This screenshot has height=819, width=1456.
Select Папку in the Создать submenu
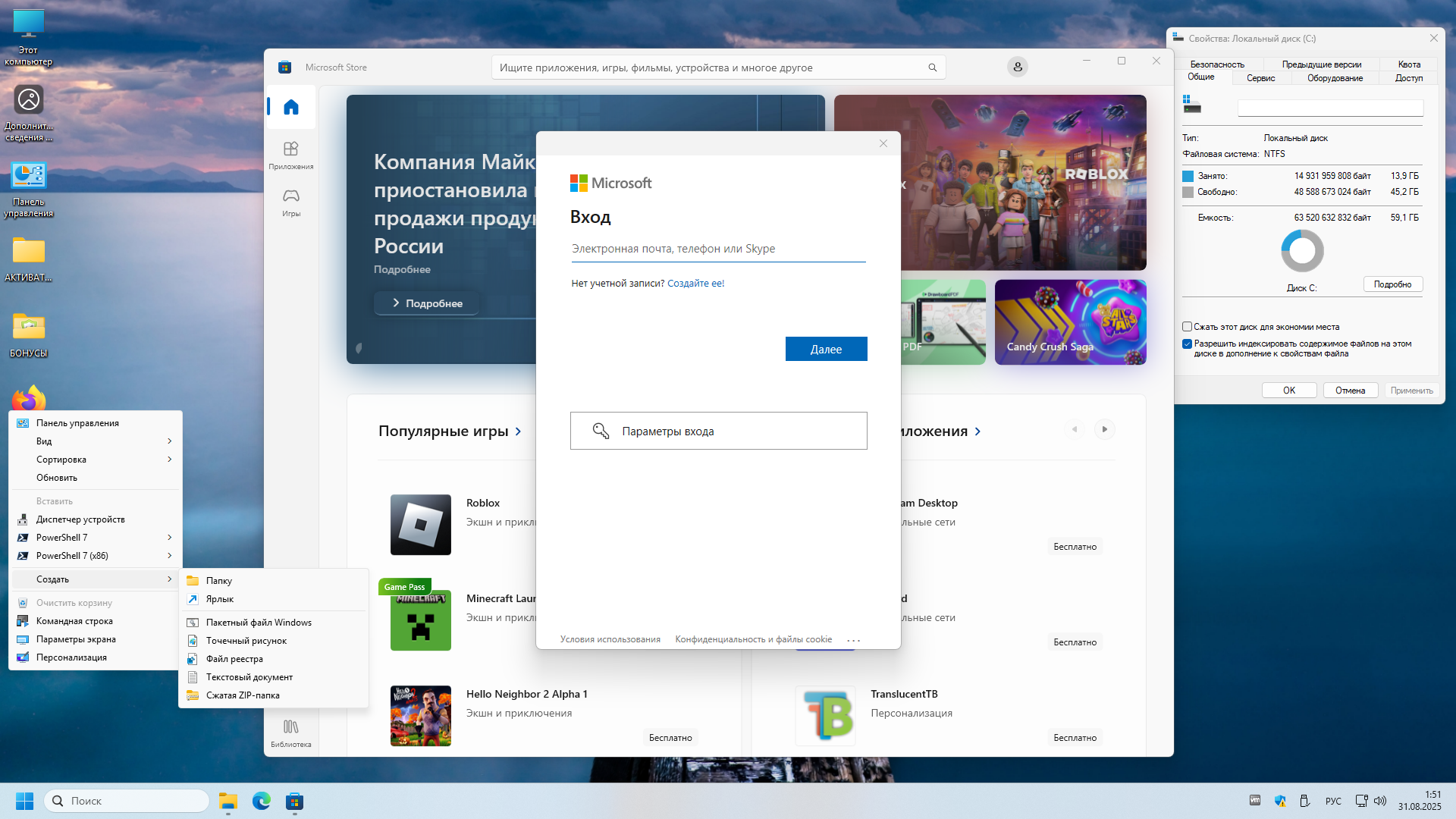pyautogui.click(x=273, y=581)
